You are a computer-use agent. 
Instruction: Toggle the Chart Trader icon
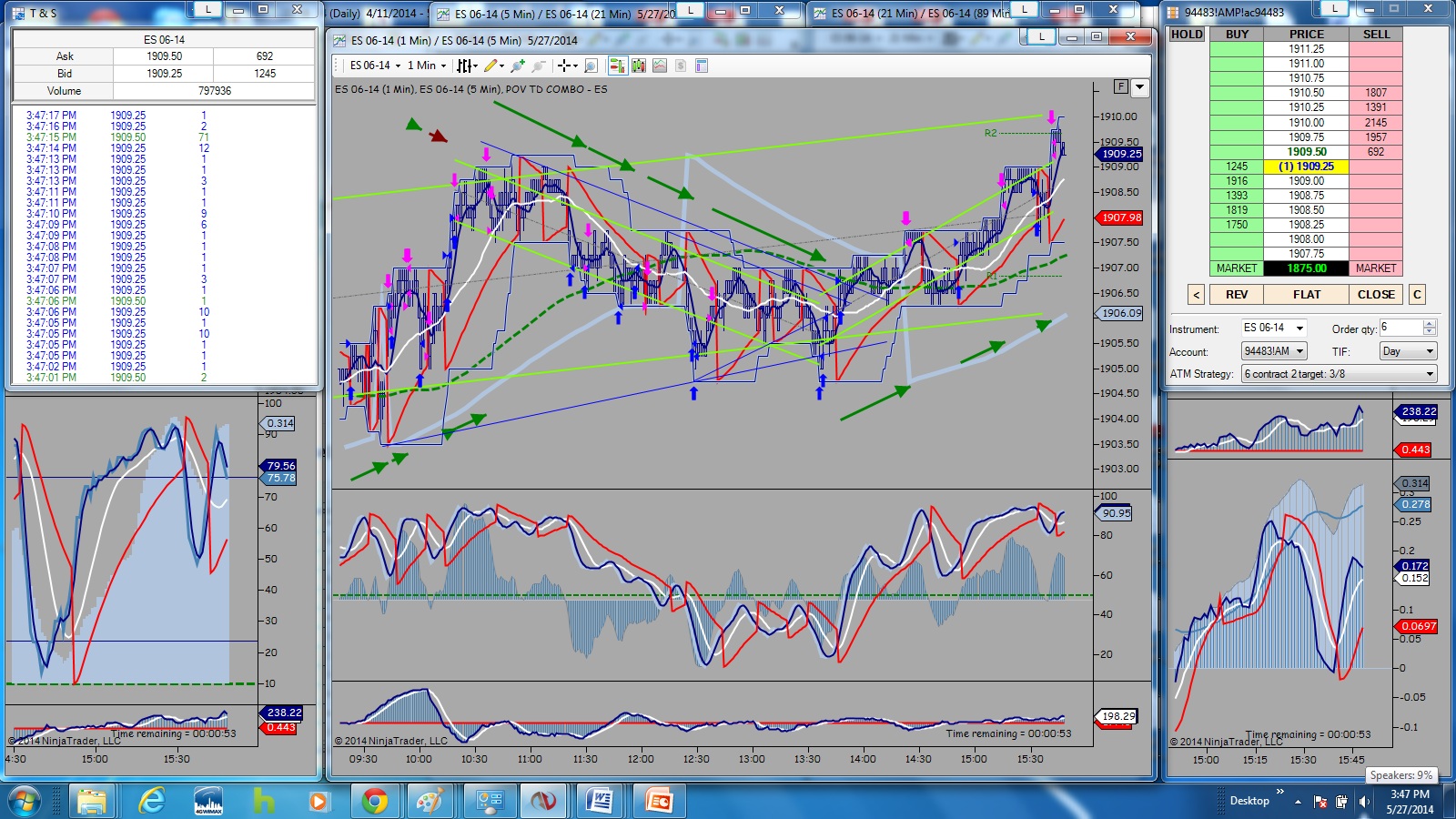618,66
